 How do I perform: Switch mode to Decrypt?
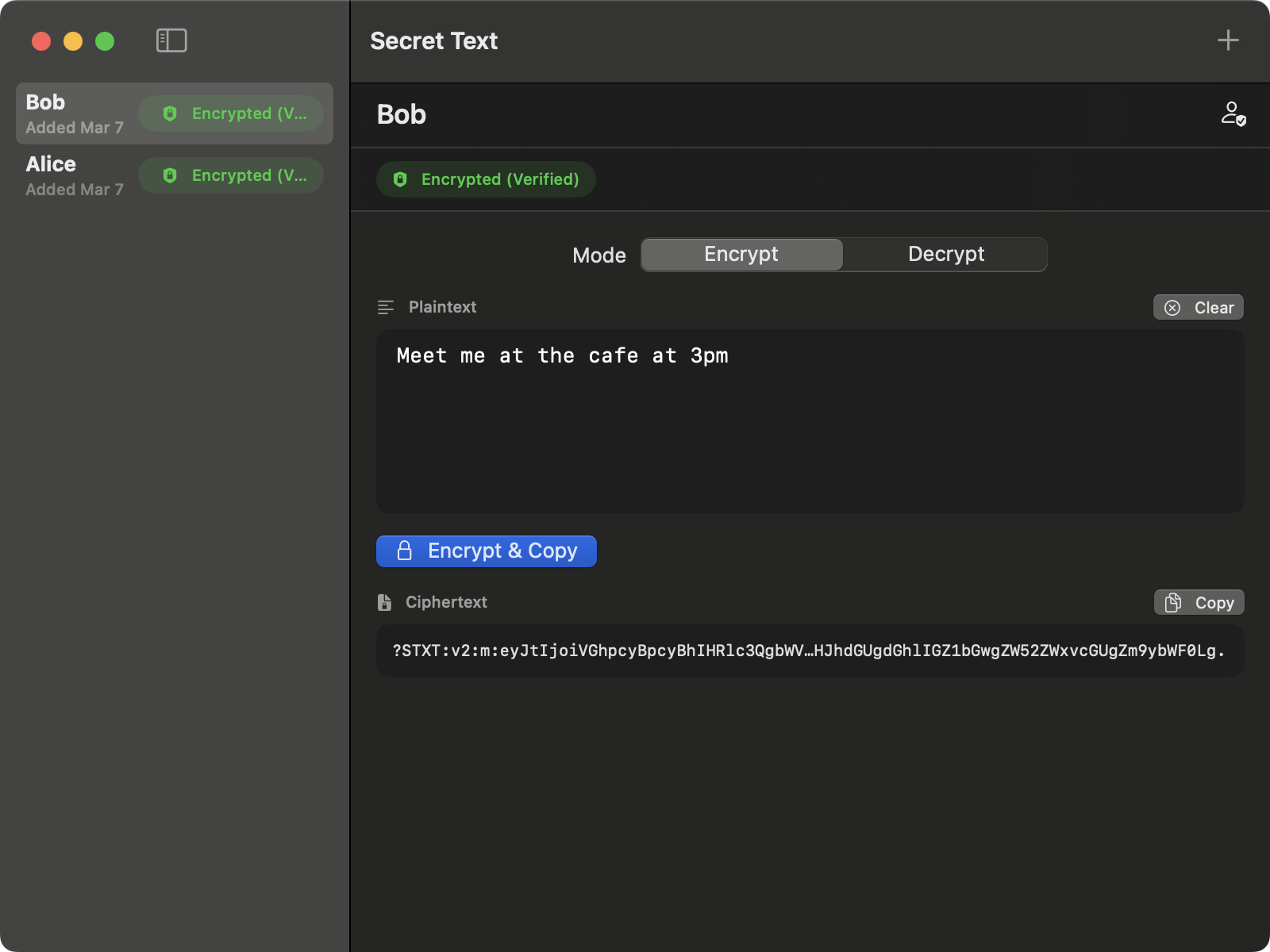tap(945, 254)
